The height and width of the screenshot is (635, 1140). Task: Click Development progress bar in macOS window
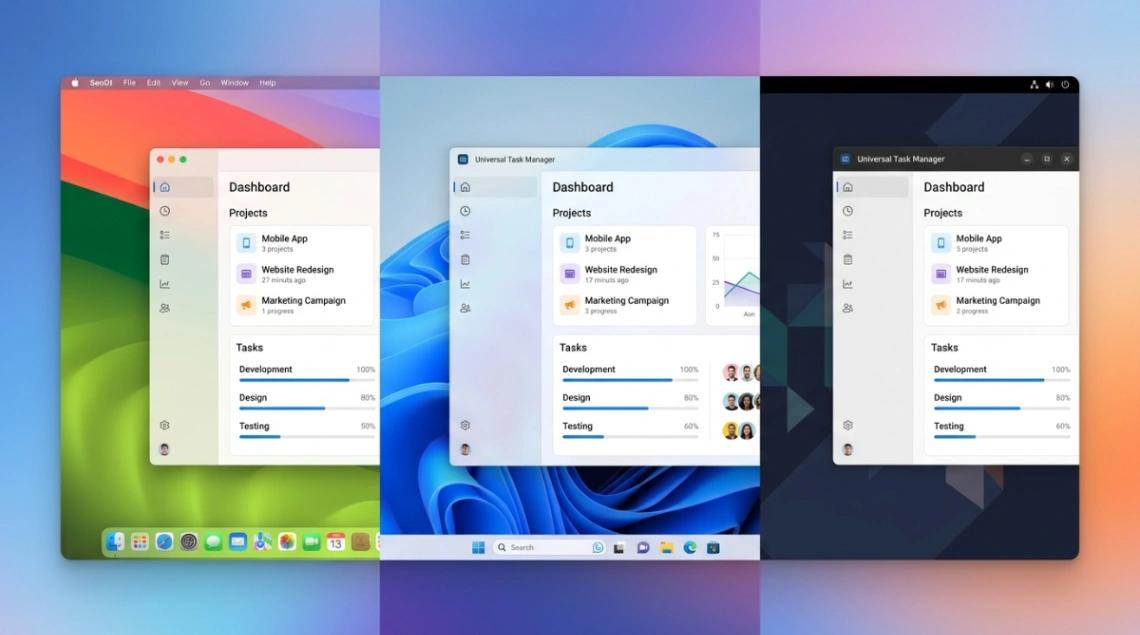click(307, 380)
